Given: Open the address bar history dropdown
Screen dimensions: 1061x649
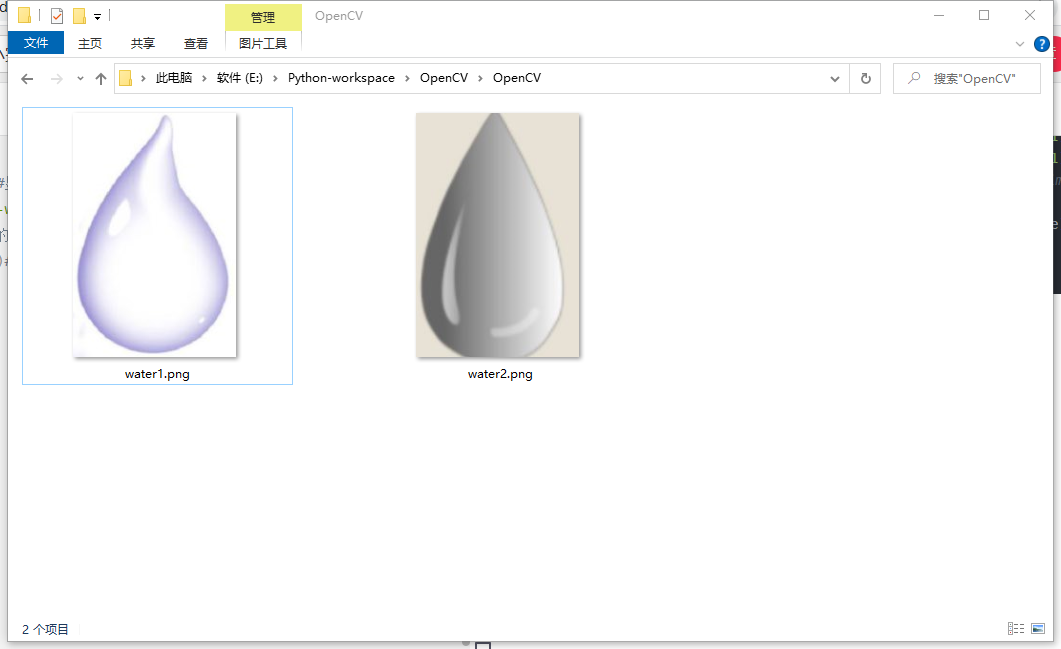Looking at the screenshot, I should point(835,79).
